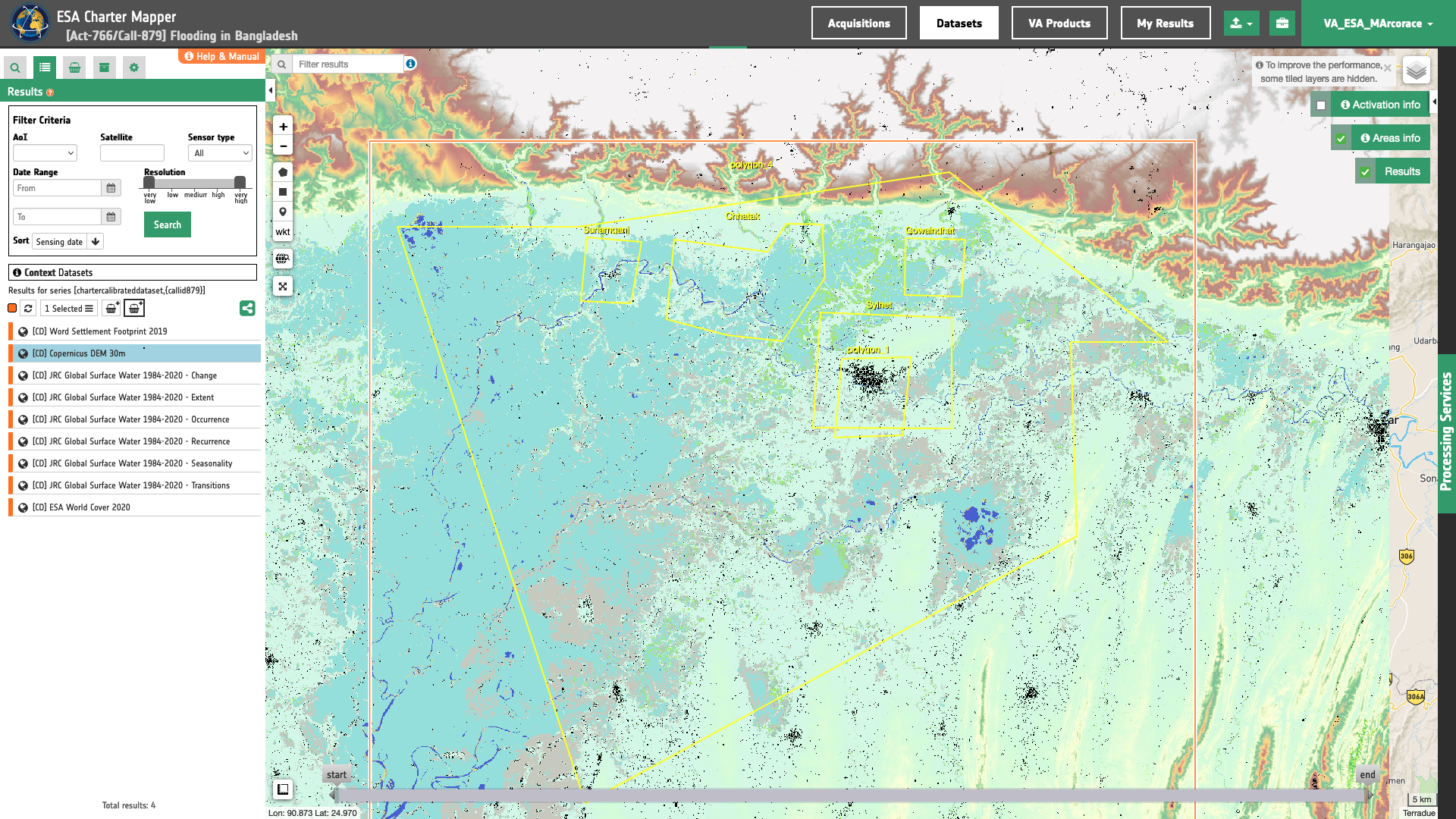This screenshot has height=819, width=1456.
Task: Zoom out on the map
Action: pos(283,146)
